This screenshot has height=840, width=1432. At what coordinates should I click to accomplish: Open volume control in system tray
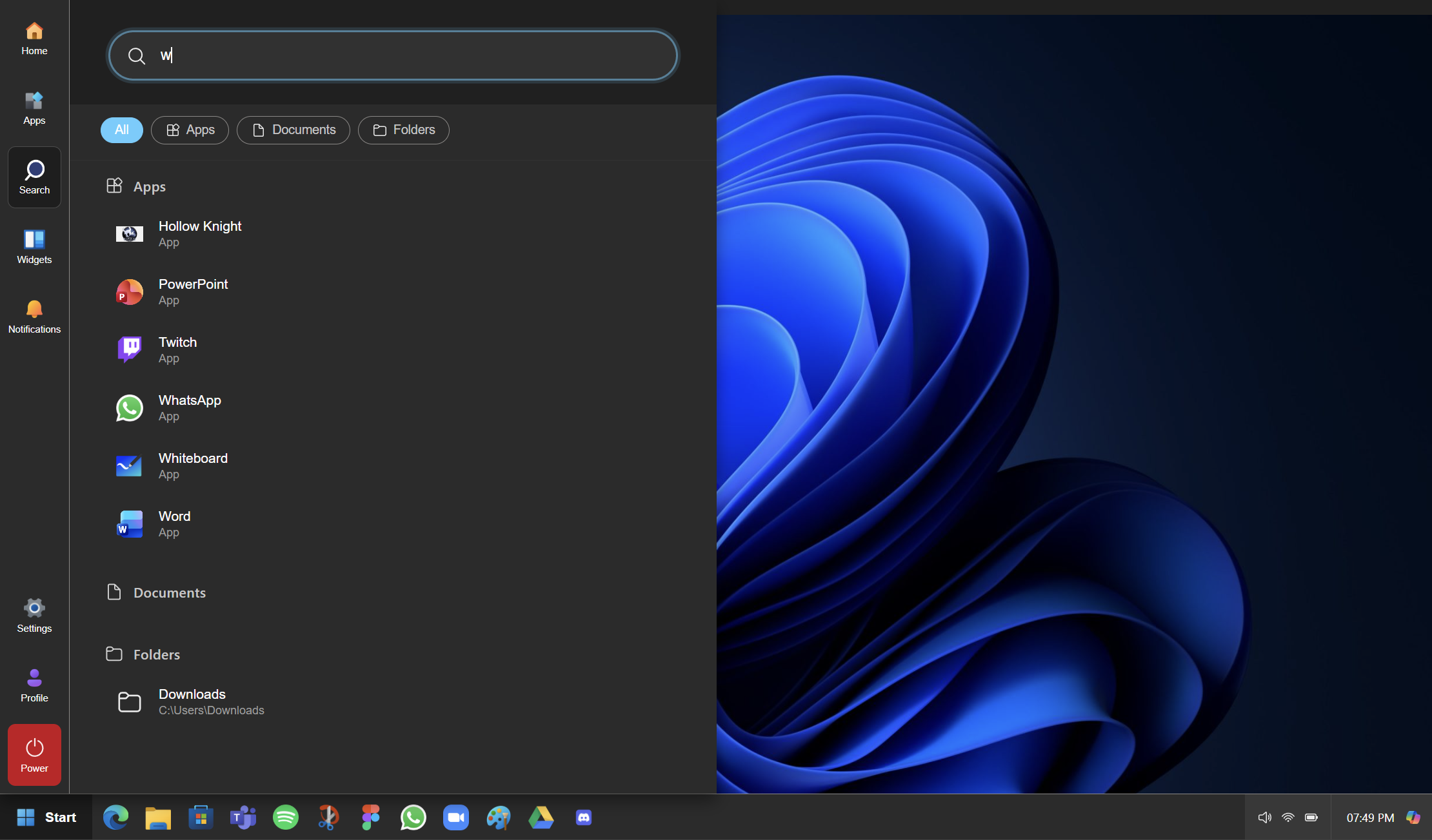coord(1264,817)
